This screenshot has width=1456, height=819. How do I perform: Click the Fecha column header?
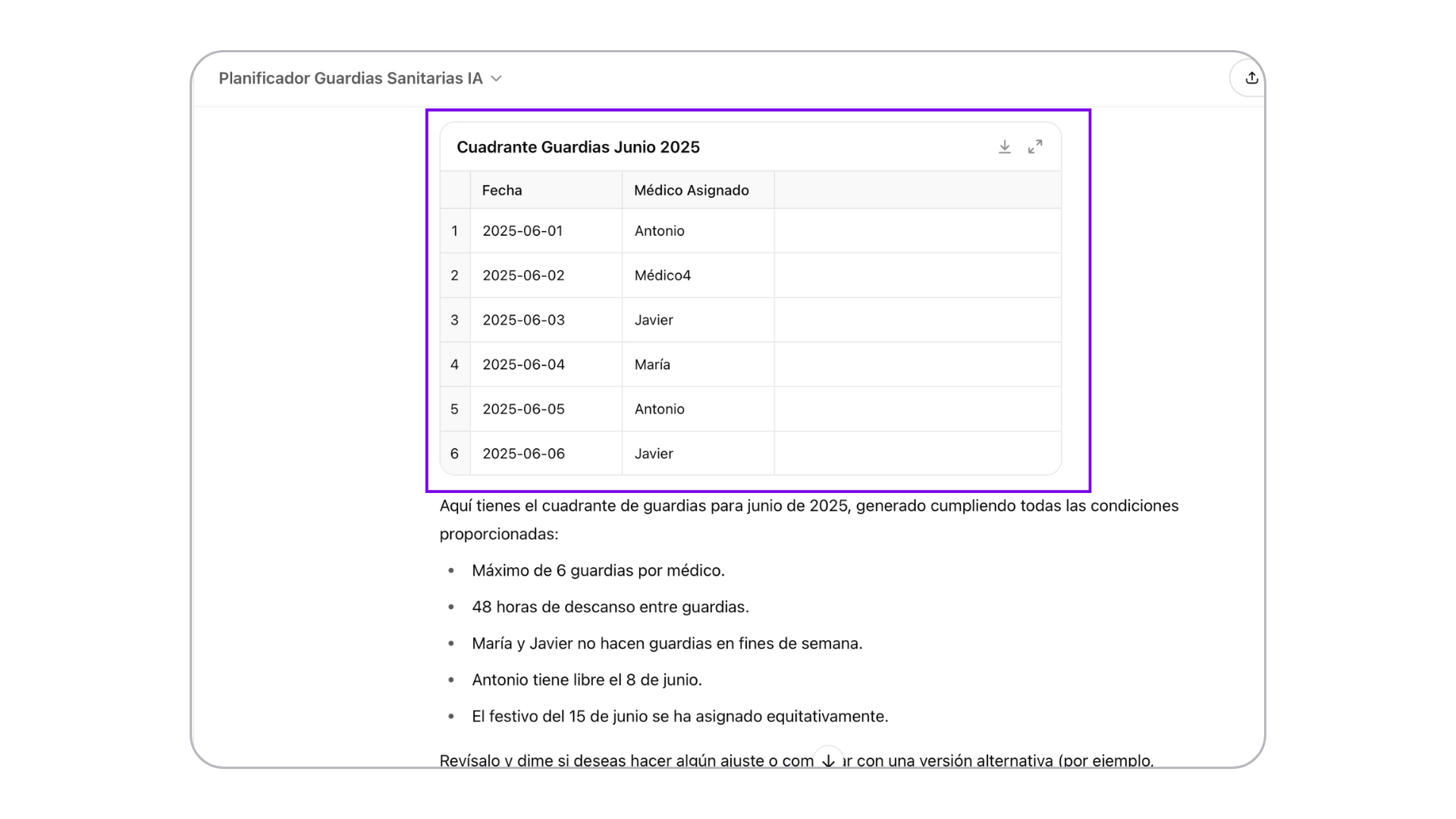[x=546, y=190]
